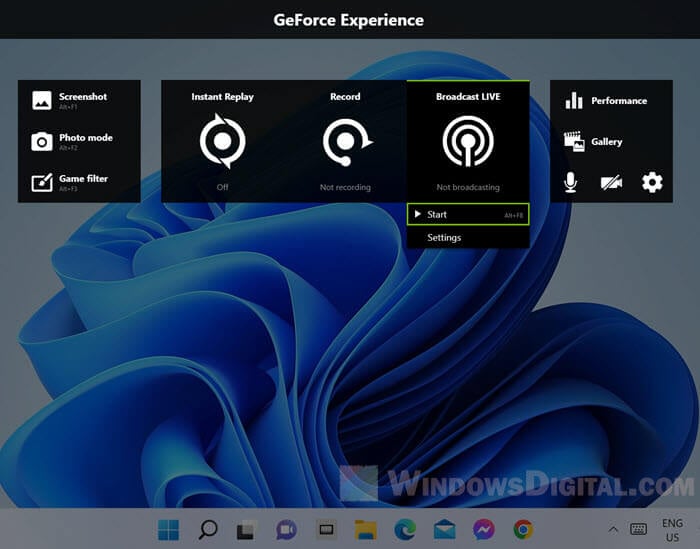Open Settings under Broadcast LIVE
Screen dimensions: 700x549
[x=468, y=237]
